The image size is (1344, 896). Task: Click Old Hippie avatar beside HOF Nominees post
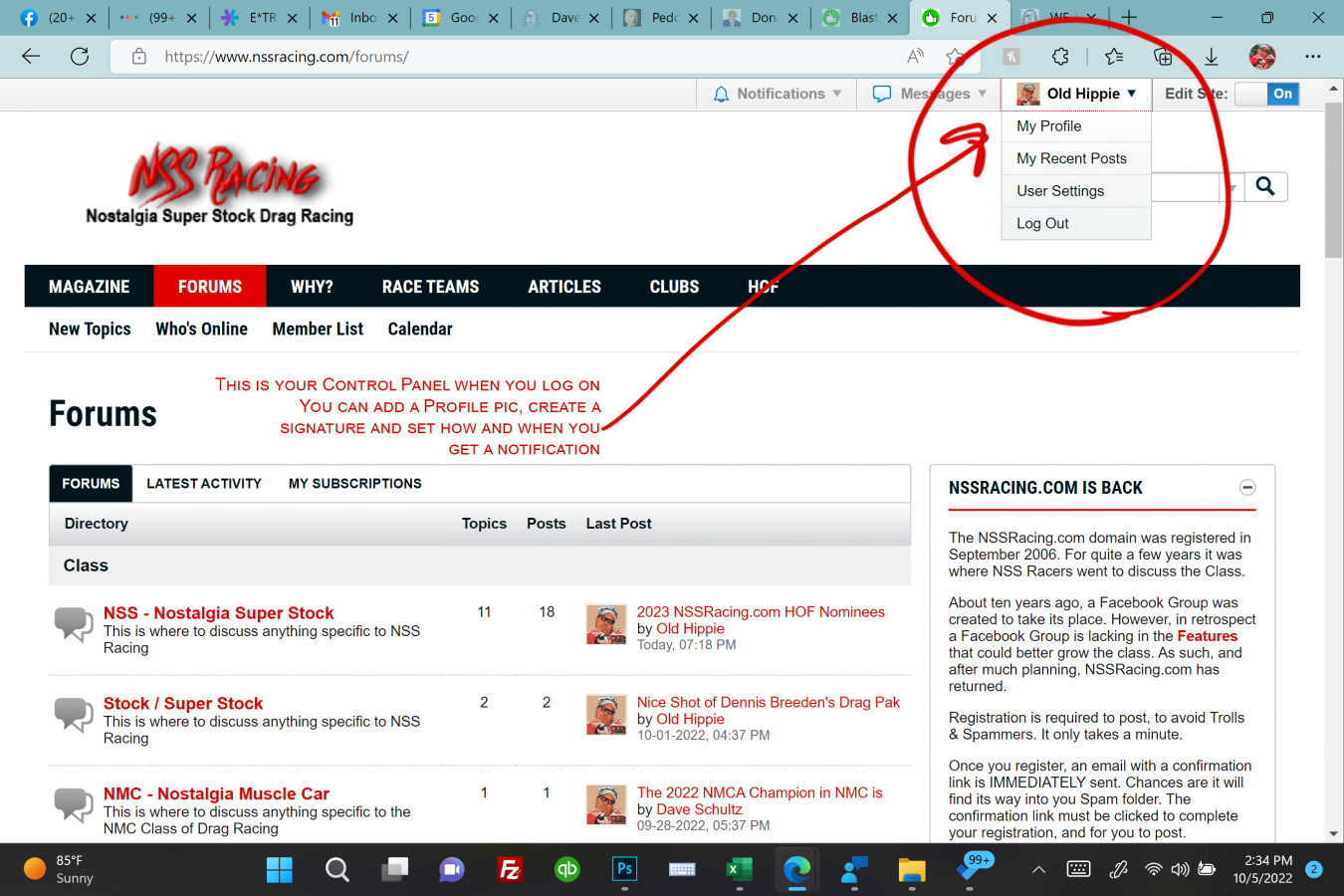pyautogui.click(x=606, y=624)
